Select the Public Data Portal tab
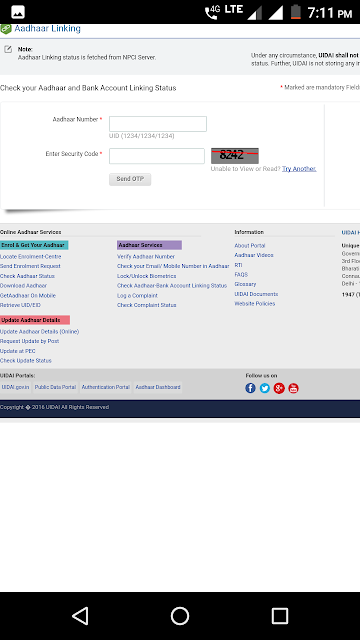The height and width of the screenshot is (640, 360). click(55, 387)
